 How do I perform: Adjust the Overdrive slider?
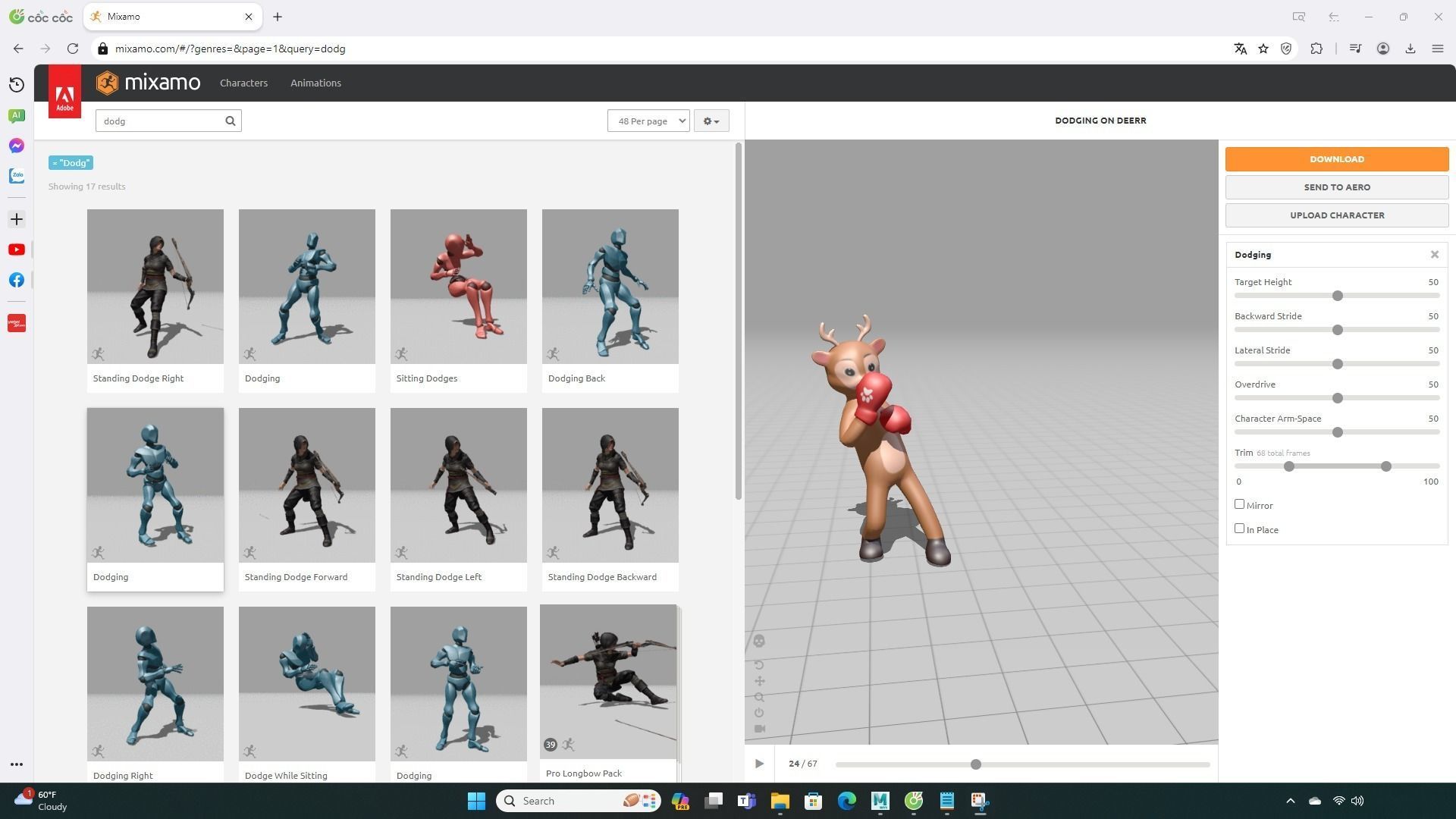pos(1338,398)
